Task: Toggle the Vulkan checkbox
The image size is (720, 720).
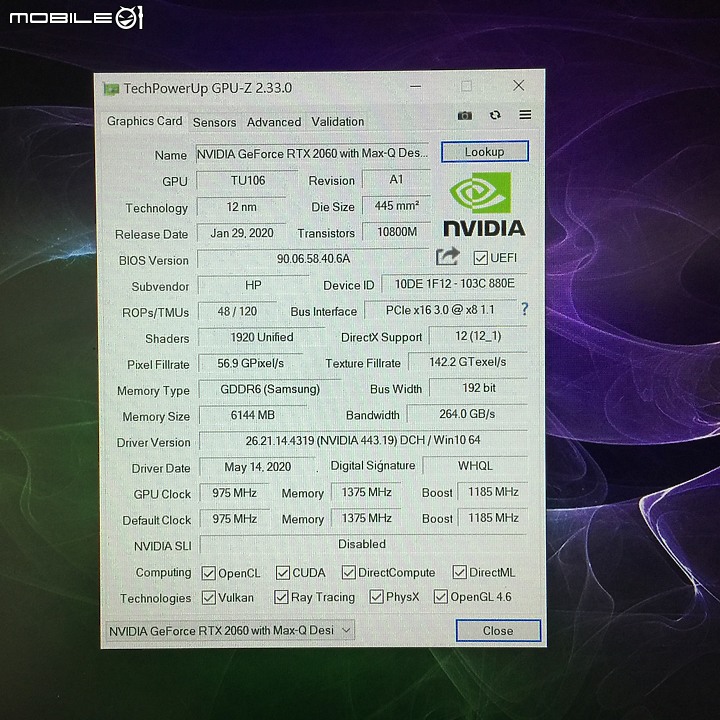Action: 208,597
